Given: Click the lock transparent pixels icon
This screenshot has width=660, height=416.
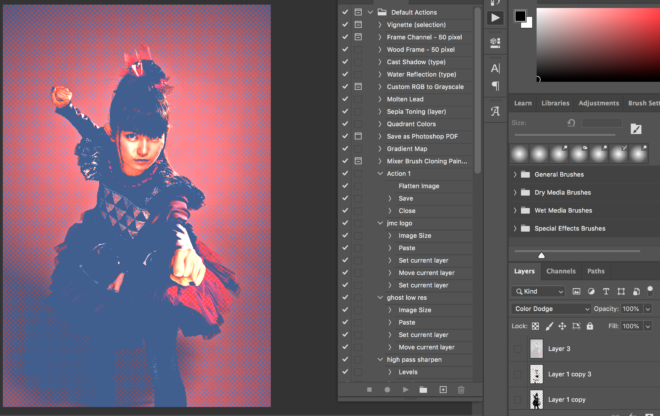Looking at the screenshot, I should point(535,326).
